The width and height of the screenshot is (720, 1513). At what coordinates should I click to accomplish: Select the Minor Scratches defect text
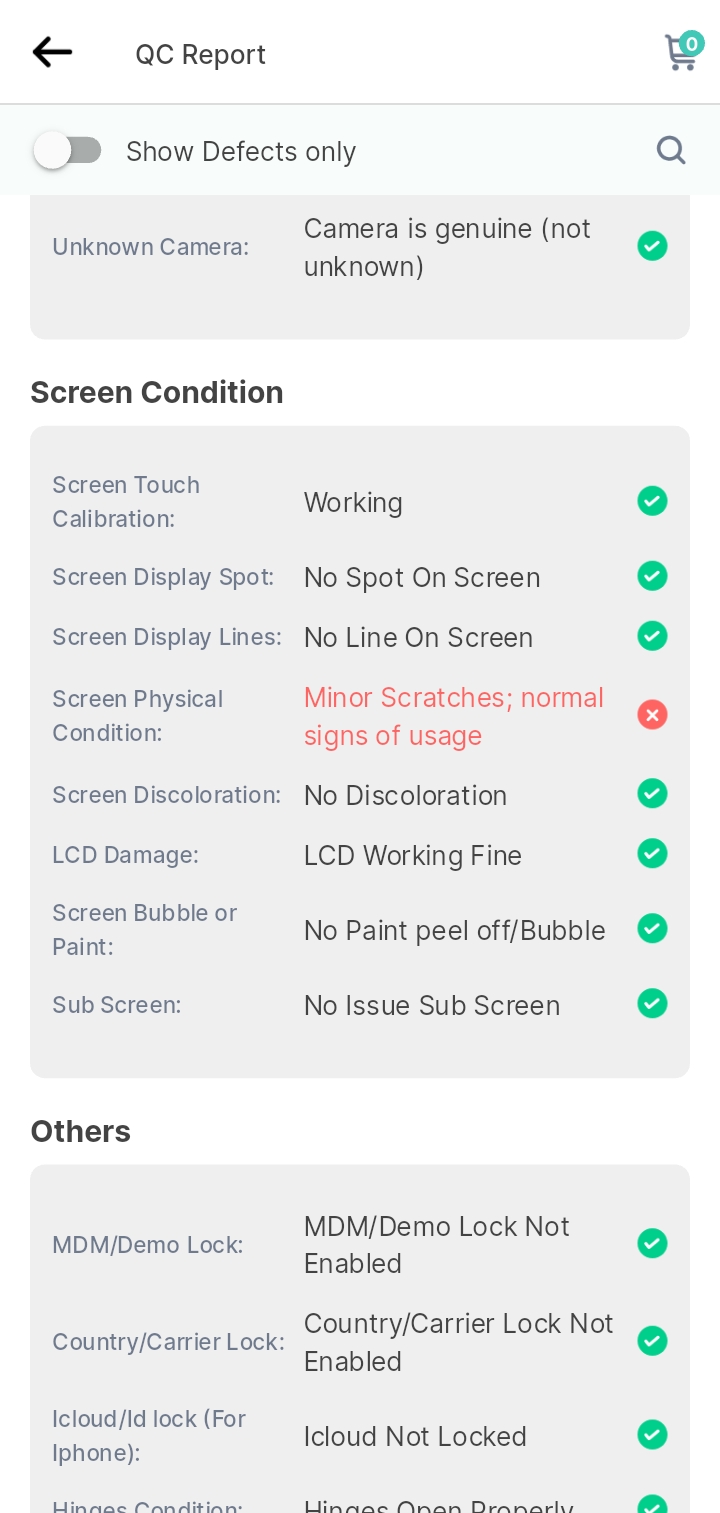coord(454,716)
